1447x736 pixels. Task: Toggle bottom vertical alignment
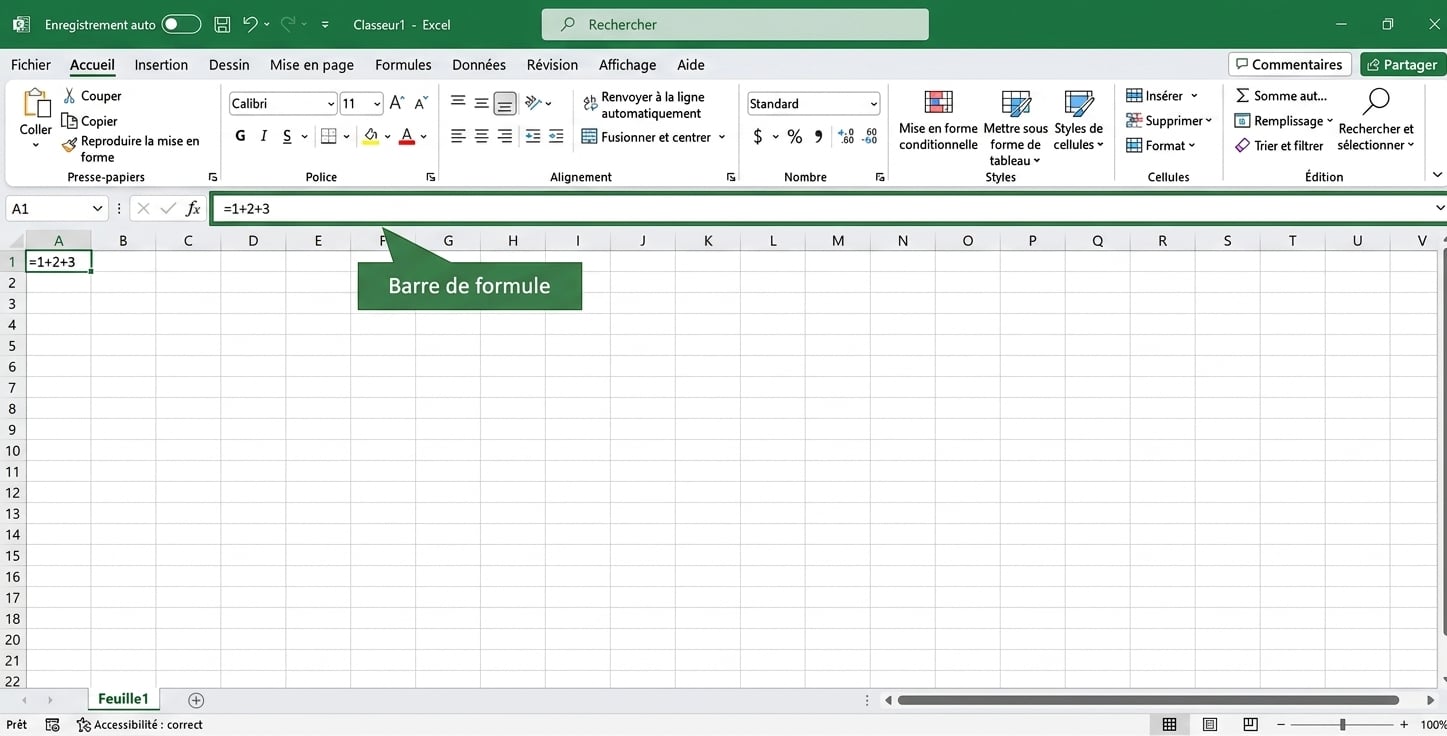click(x=505, y=103)
